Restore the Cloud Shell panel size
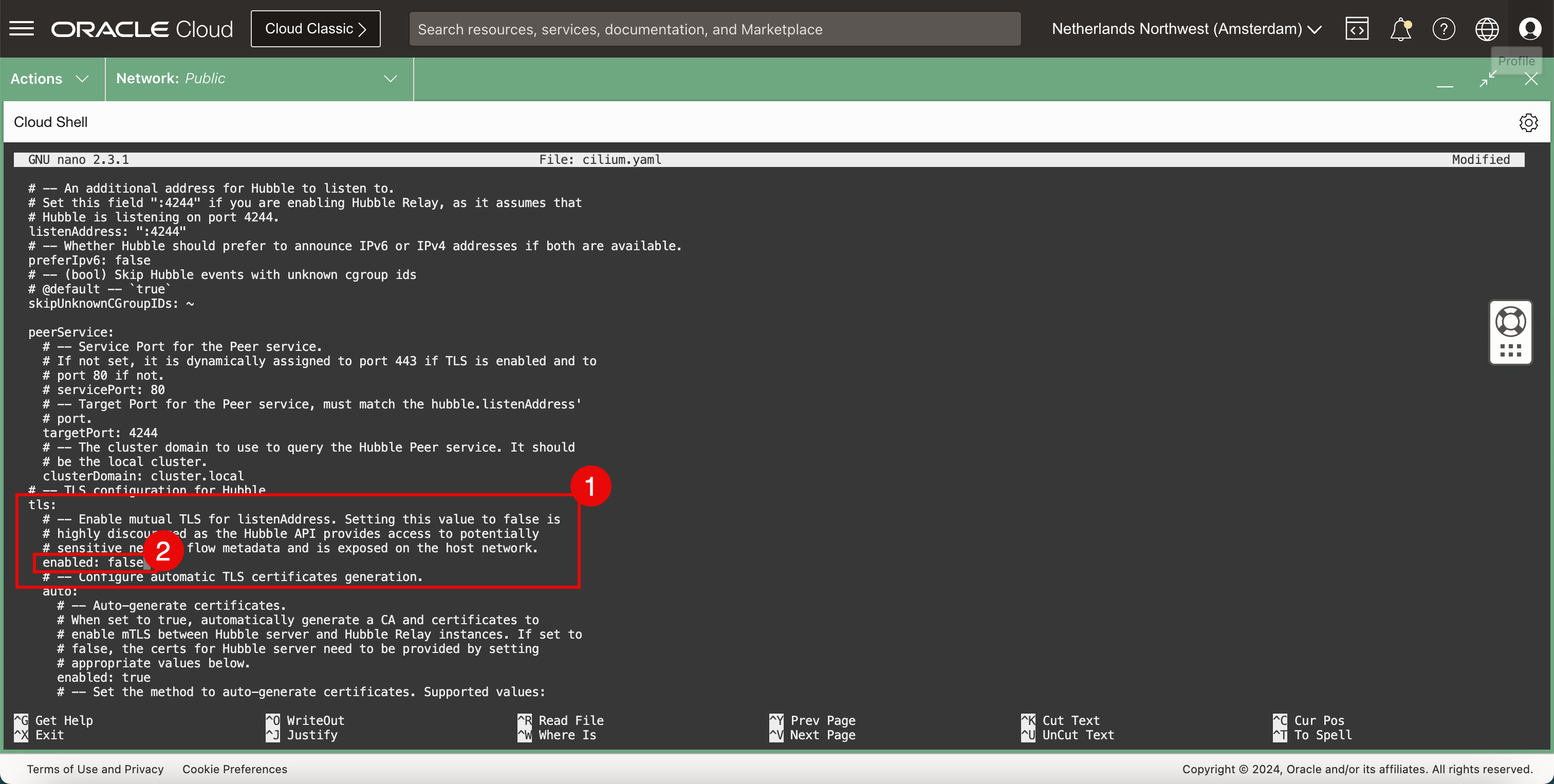This screenshot has height=784, width=1554. pyautogui.click(x=1488, y=79)
